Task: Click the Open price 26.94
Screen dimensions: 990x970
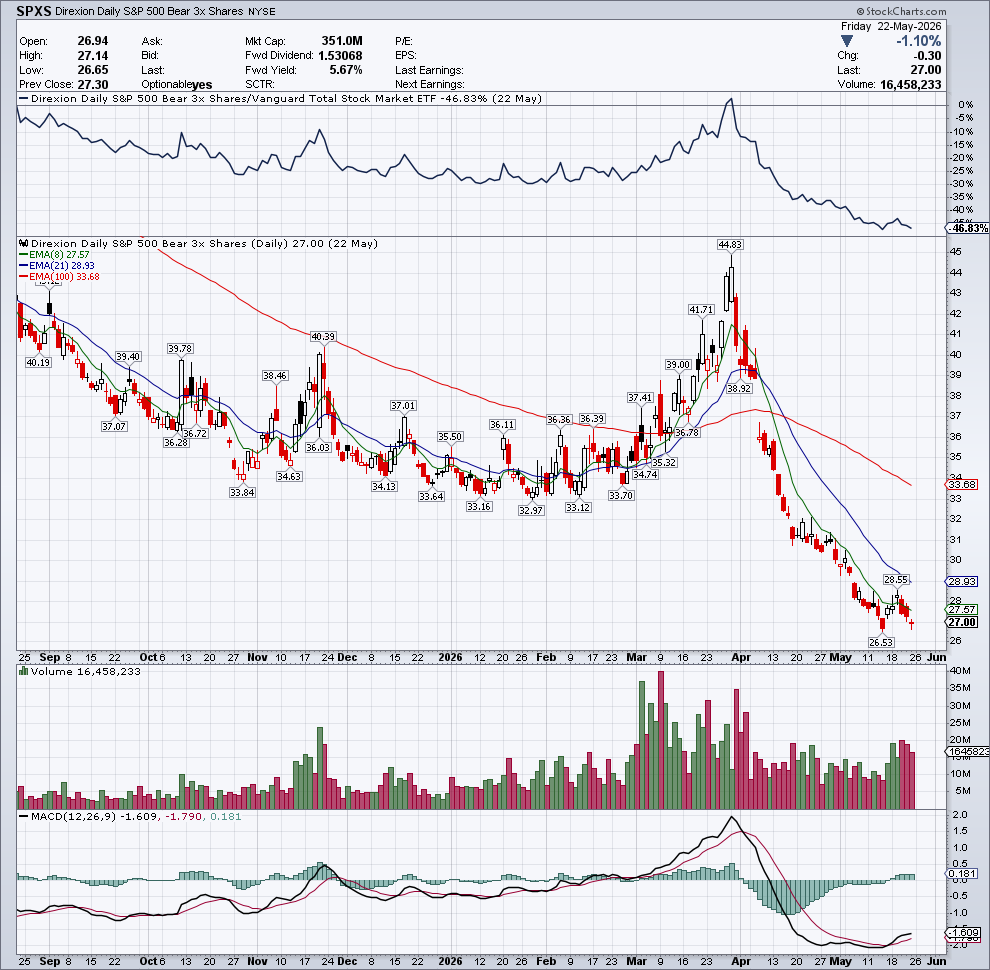Action: coord(93,41)
